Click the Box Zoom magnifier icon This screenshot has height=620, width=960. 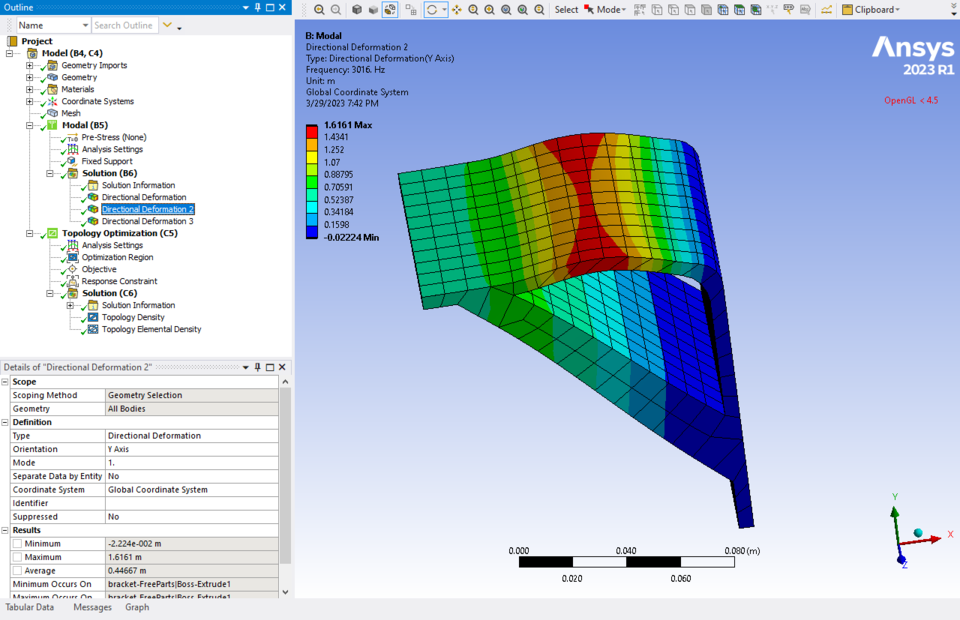(490, 9)
